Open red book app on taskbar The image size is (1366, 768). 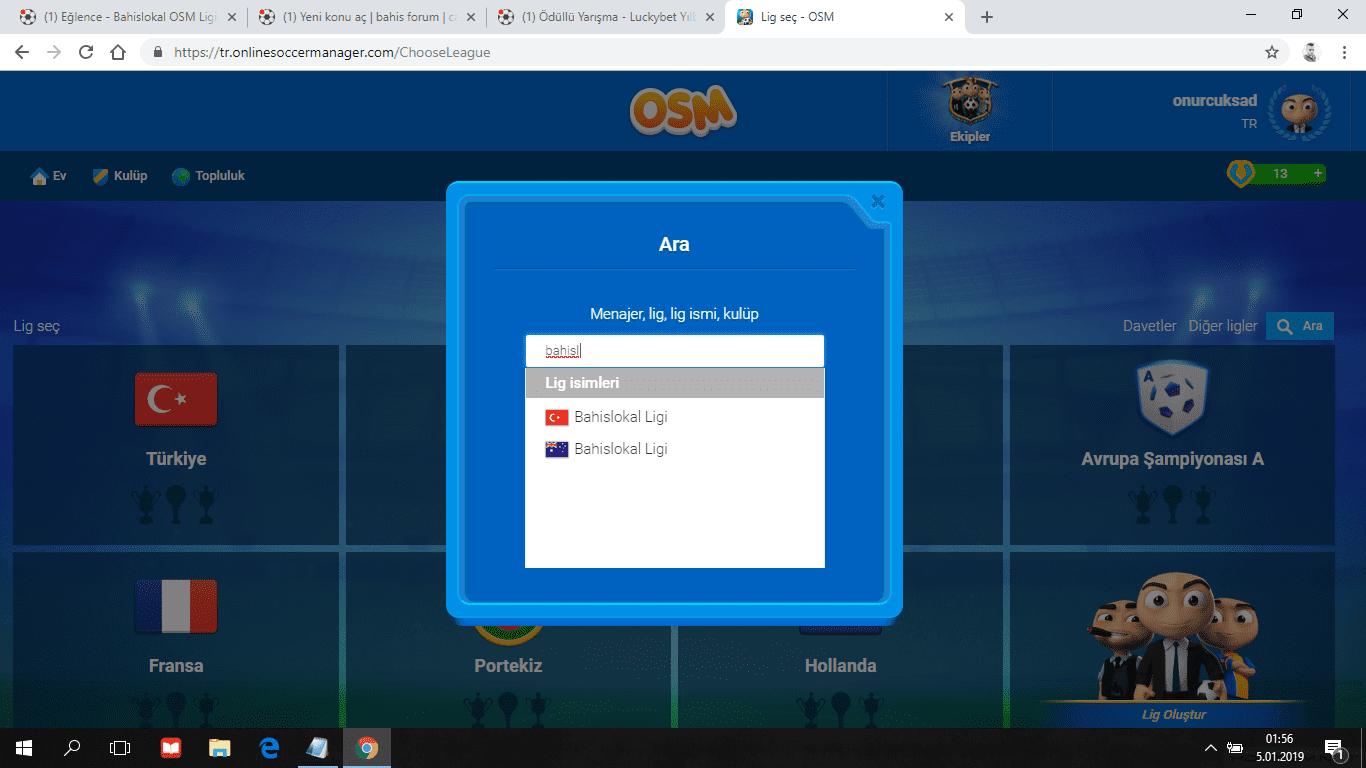pos(171,748)
